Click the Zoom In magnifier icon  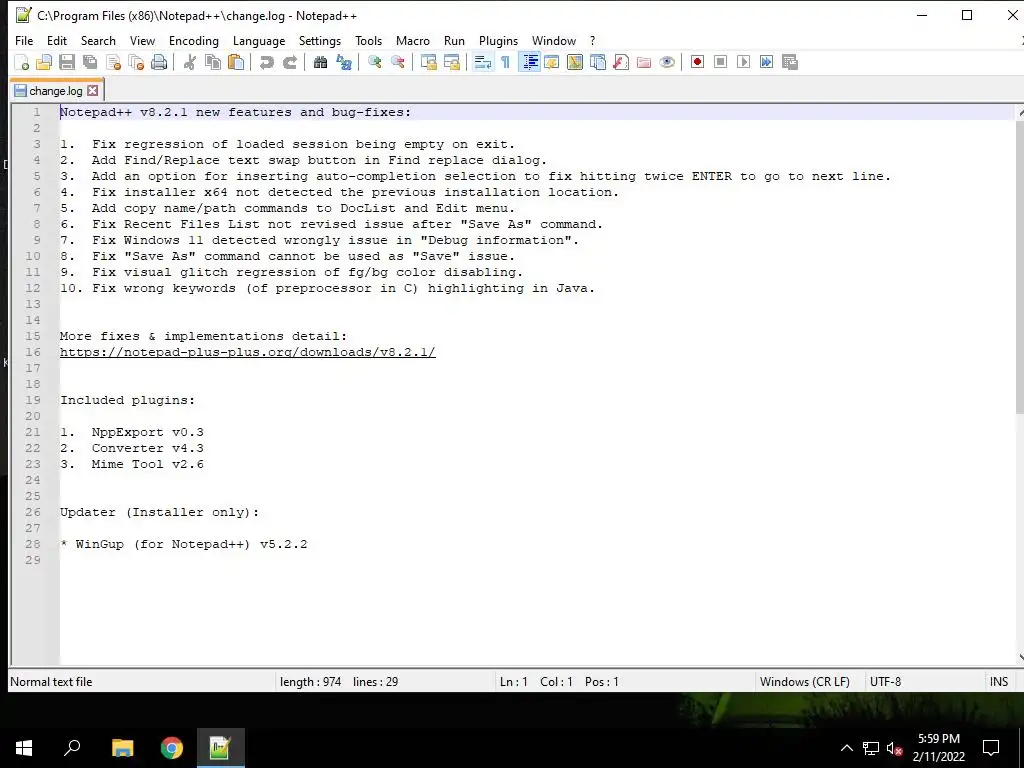(374, 63)
